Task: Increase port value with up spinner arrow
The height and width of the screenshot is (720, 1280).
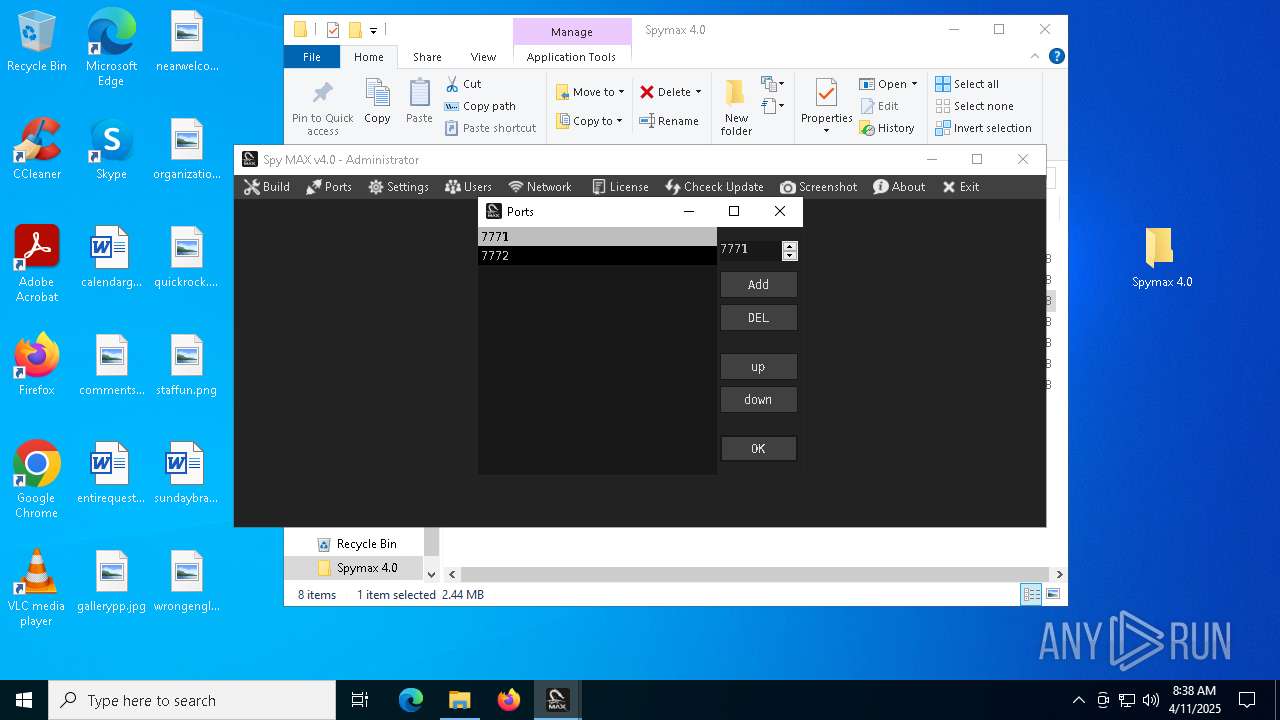Action: [x=790, y=246]
